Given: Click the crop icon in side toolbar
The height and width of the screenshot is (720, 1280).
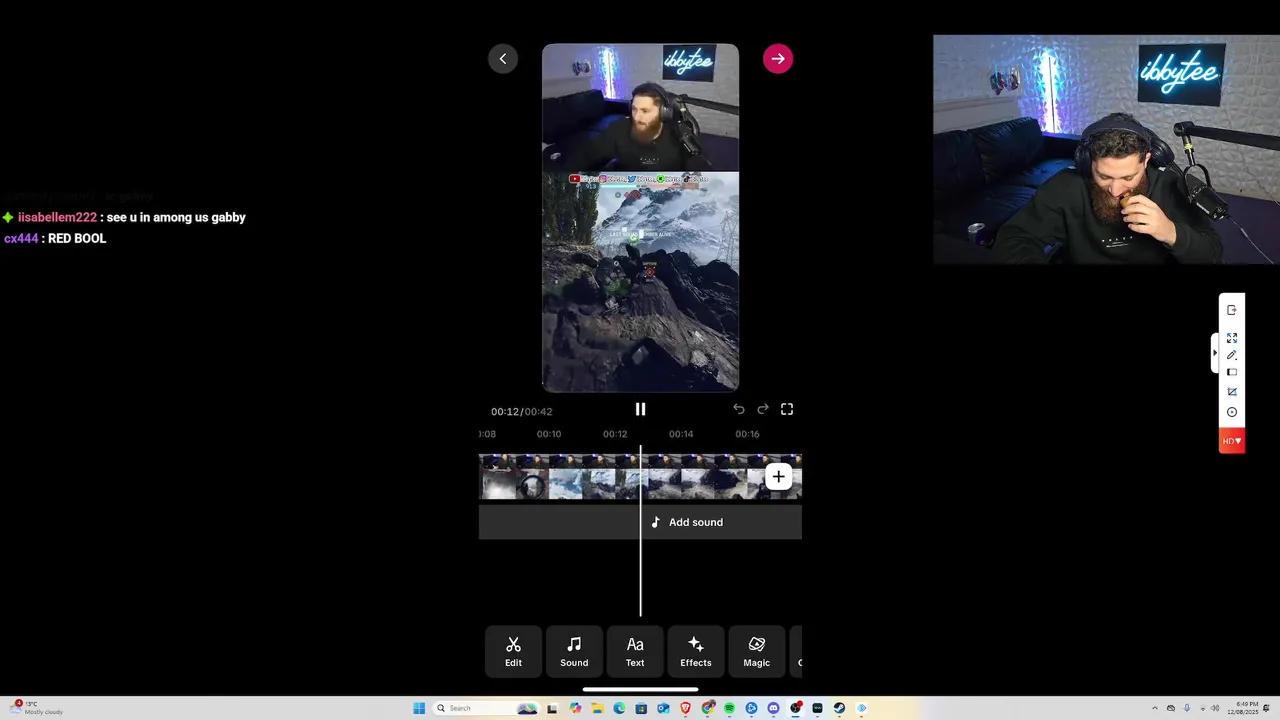Looking at the screenshot, I should (1232, 391).
